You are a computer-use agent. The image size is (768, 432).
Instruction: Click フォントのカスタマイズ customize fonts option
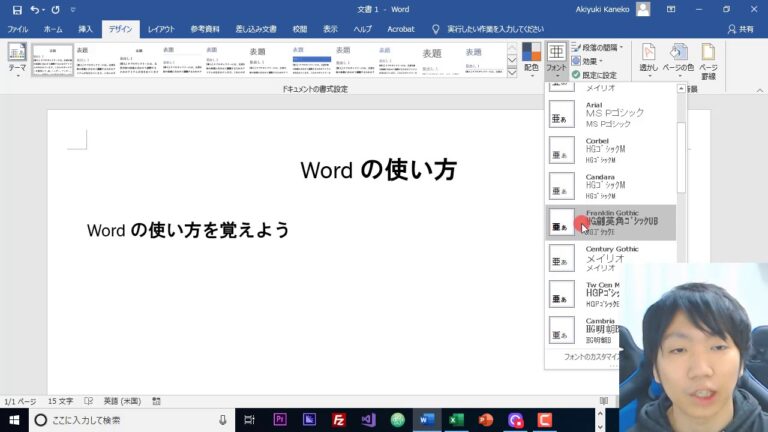pyautogui.click(x=590, y=357)
